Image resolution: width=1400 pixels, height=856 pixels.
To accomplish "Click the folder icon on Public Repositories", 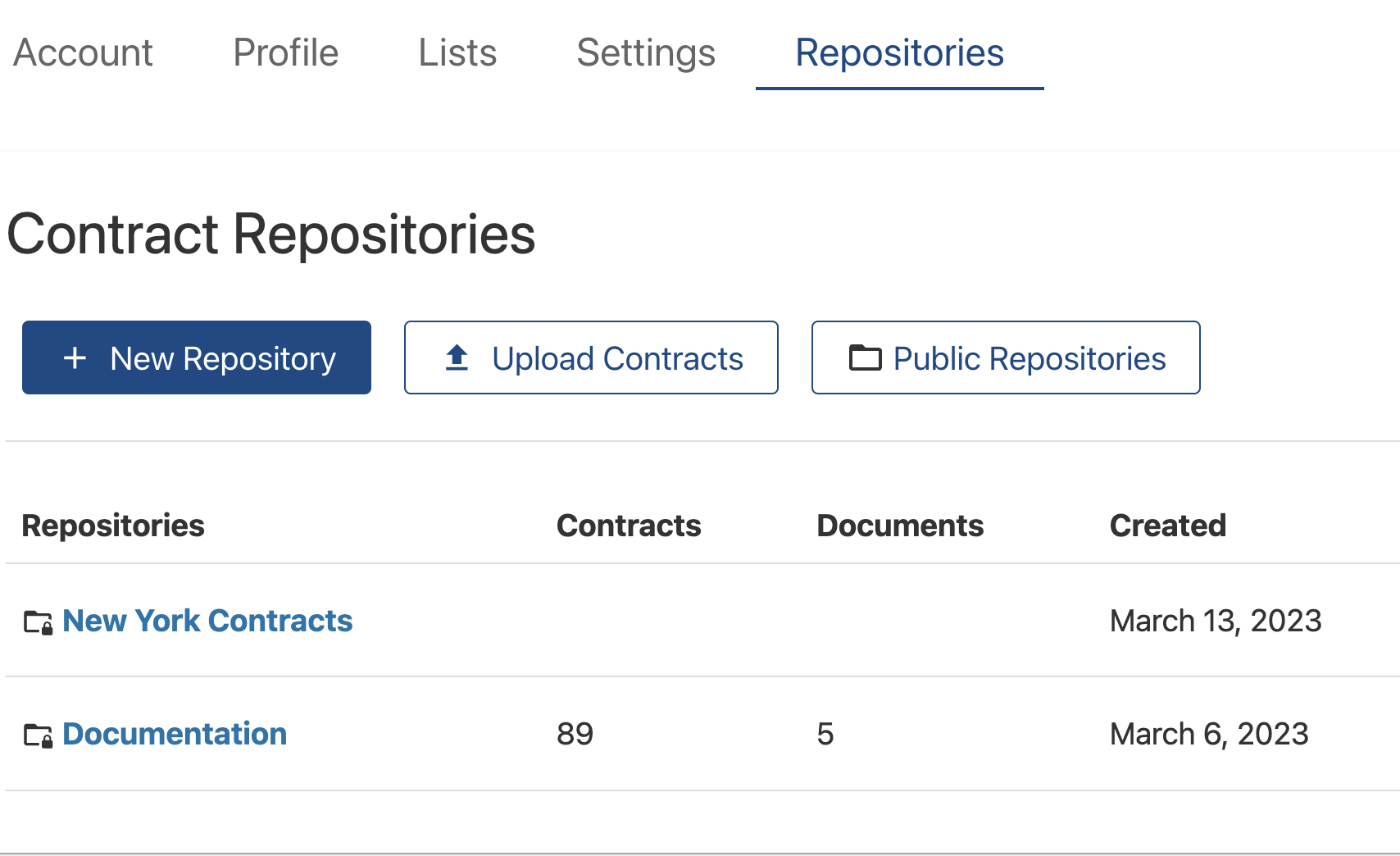I will [865, 358].
